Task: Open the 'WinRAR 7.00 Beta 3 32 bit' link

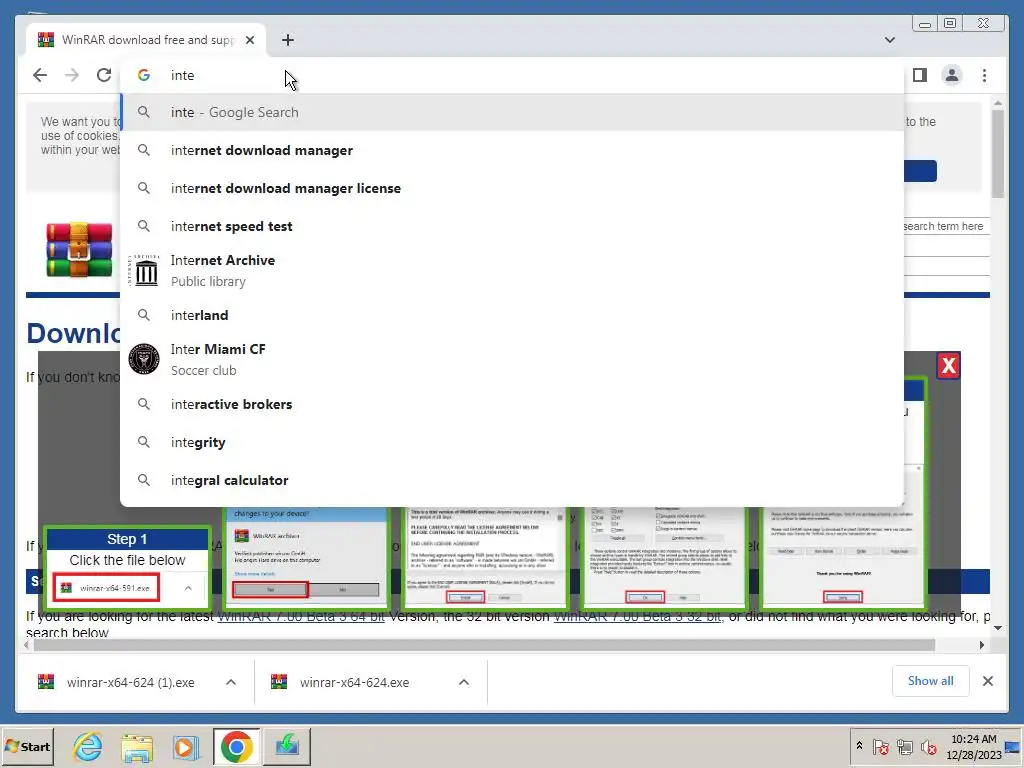Action: click(x=637, y=616)
